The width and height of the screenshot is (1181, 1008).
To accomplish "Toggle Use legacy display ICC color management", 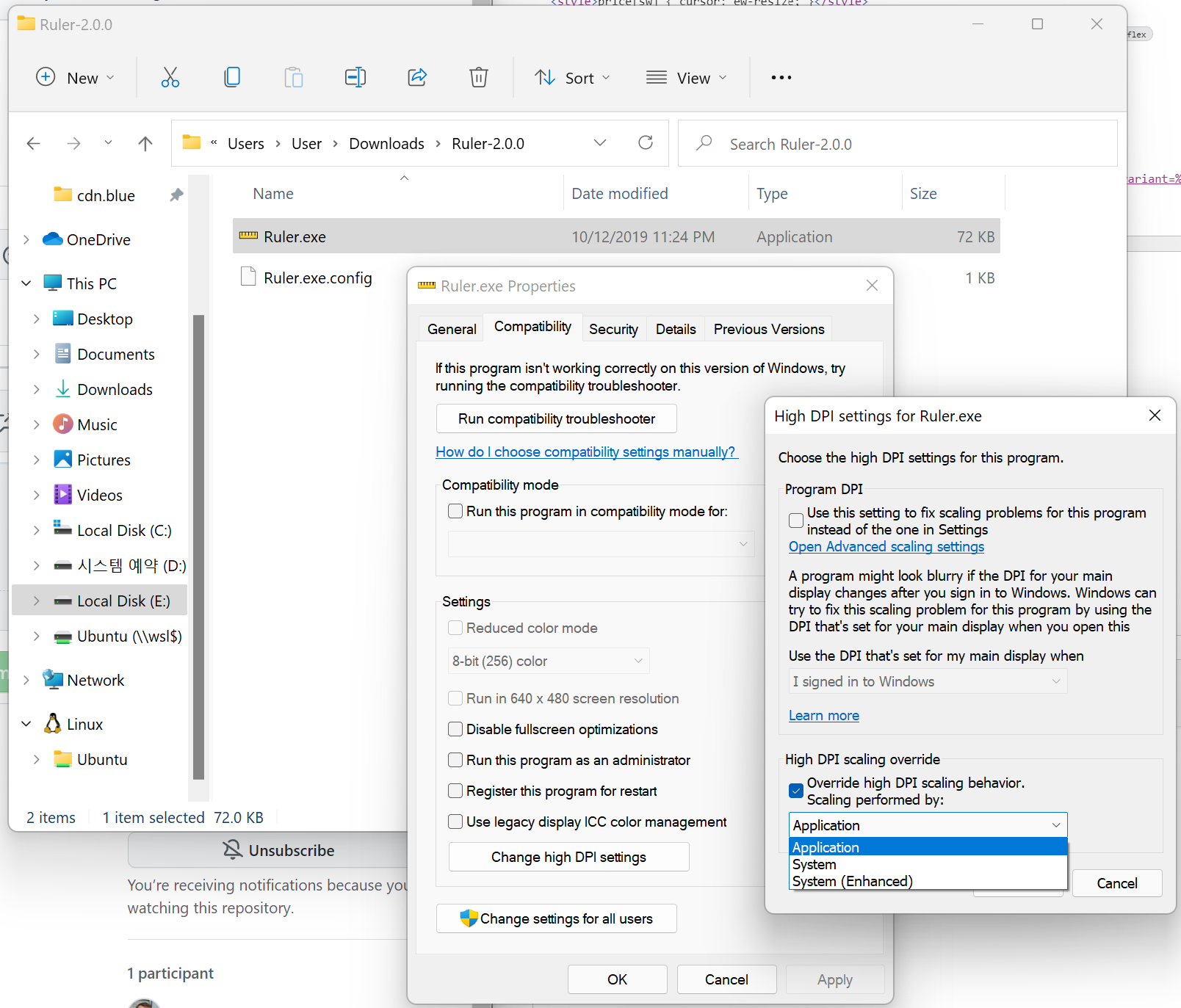I will [455, 822].
